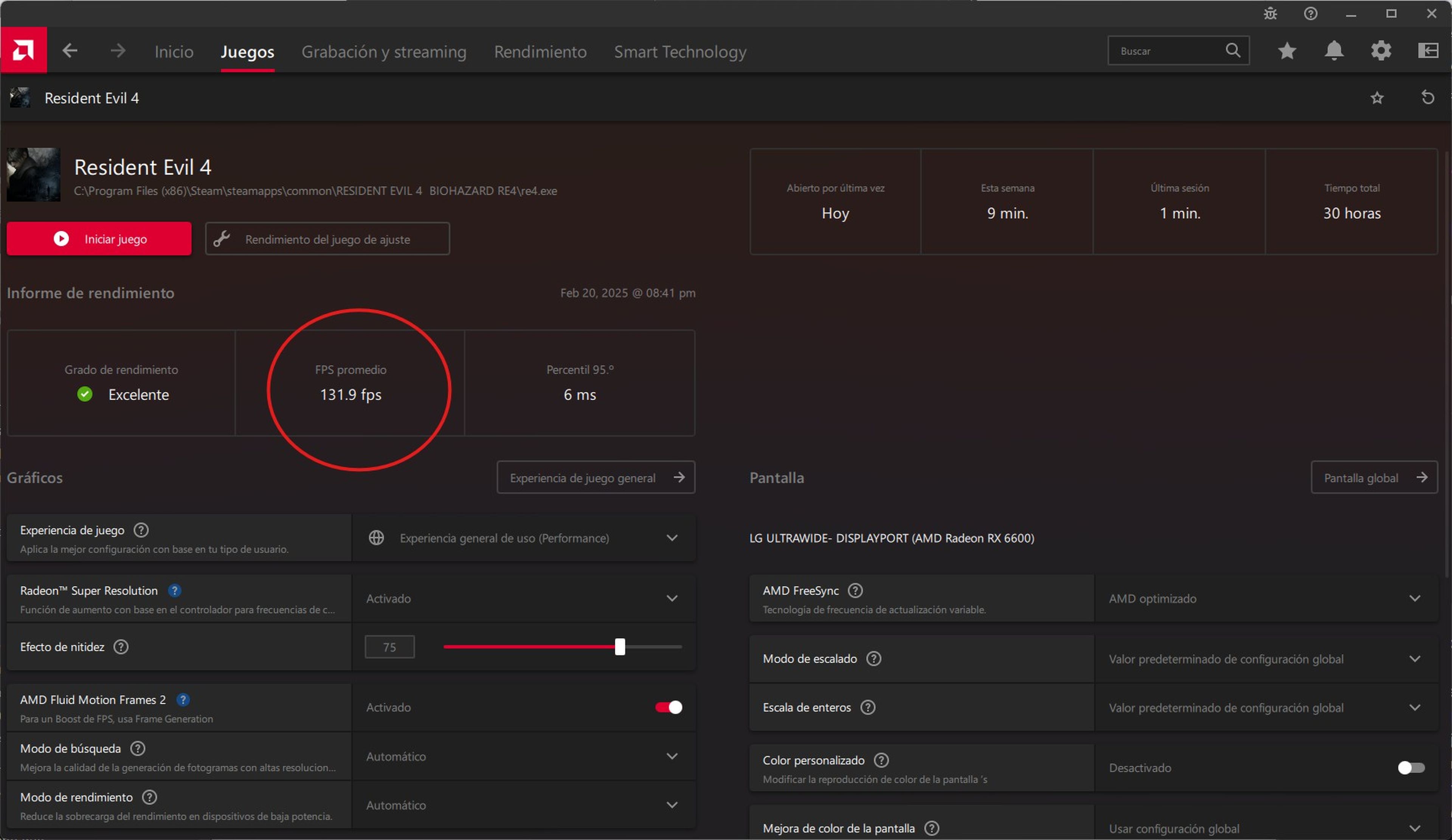Disable AMD Fluid Motion Frames 2 toggle
This screenshot has width=1452, height=840.
click(669, 707)
